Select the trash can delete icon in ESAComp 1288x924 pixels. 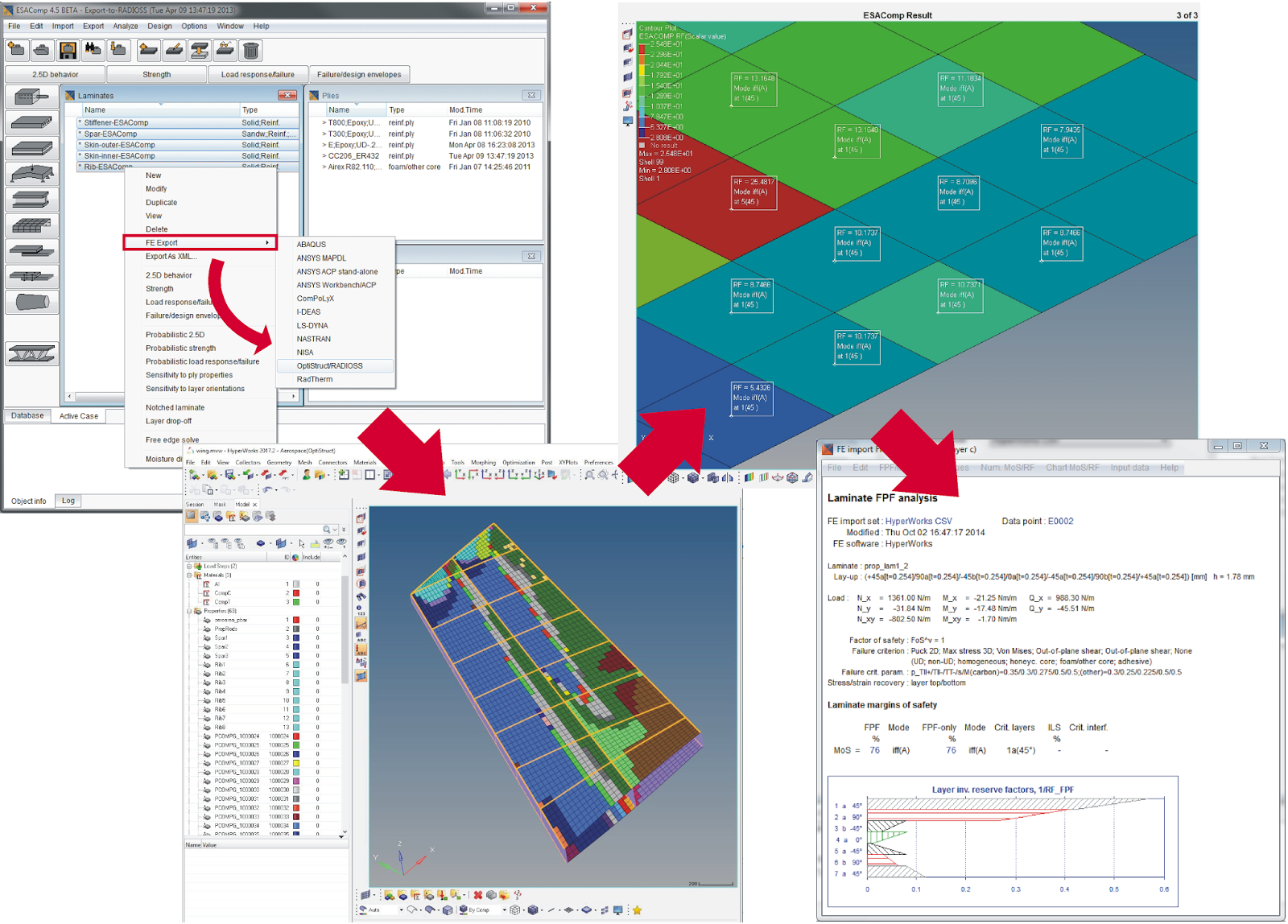[x=250, y=50]
